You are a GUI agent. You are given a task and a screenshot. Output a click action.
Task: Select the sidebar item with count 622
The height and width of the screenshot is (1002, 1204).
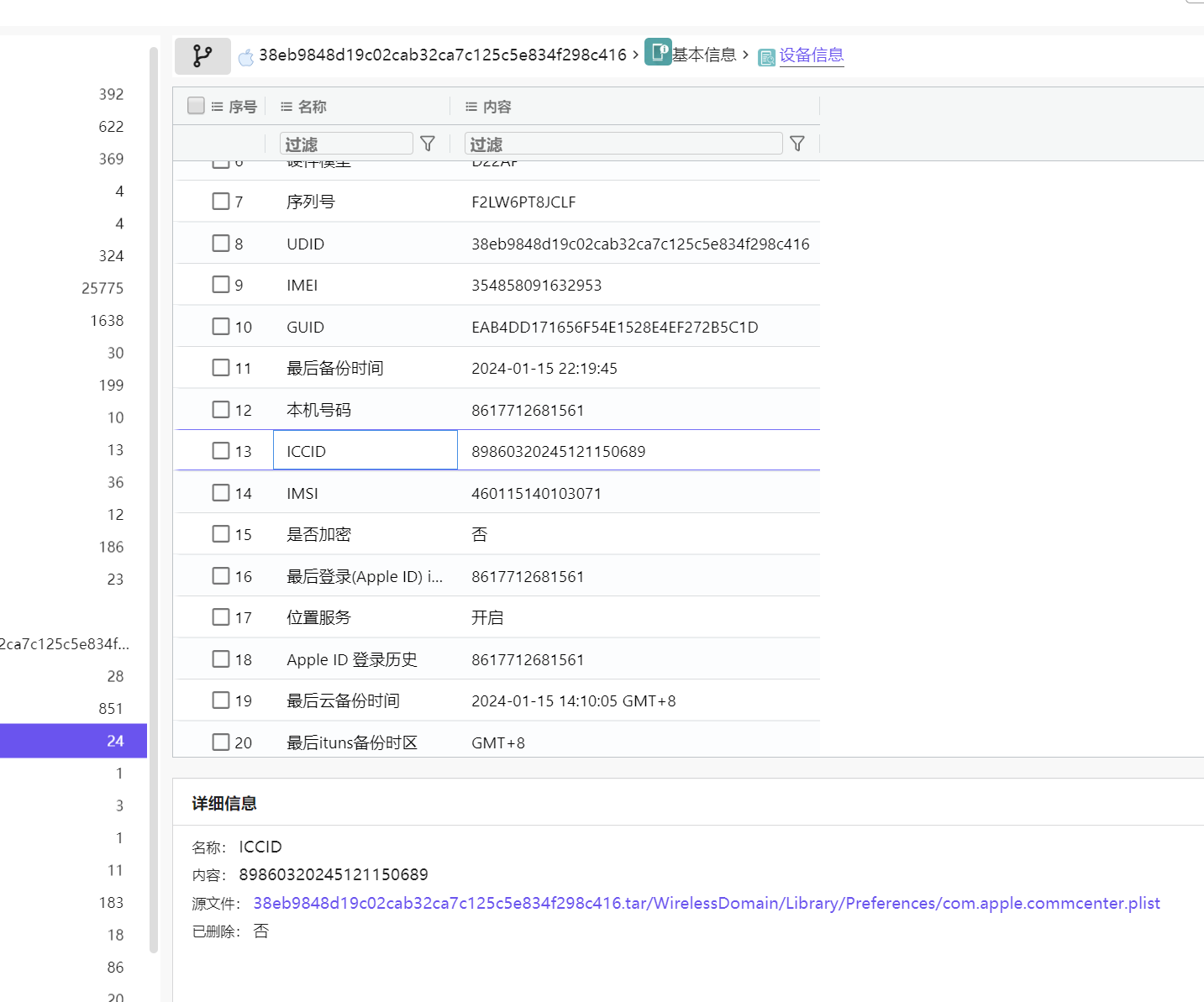click(x=111, y=127)
